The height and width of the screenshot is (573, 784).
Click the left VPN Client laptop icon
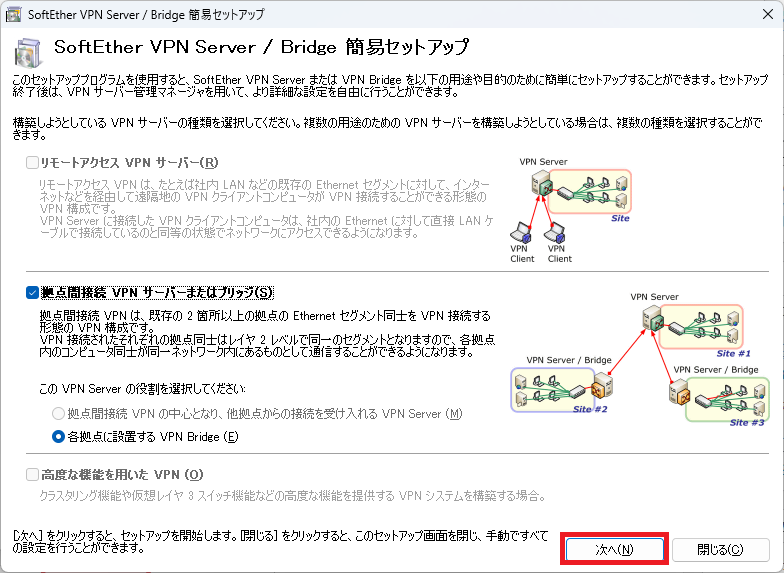coord(519,230)
